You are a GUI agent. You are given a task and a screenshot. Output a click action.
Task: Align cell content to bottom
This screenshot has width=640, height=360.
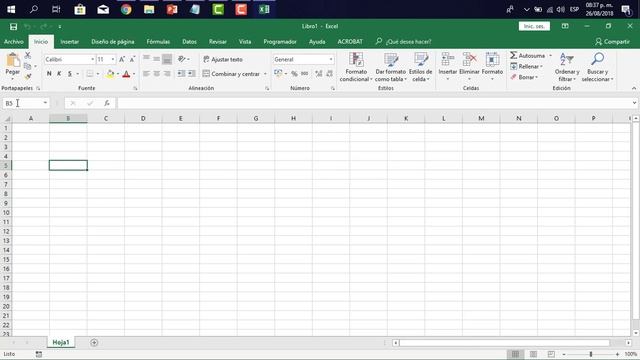pyautogui.click(x=167, y=59)
